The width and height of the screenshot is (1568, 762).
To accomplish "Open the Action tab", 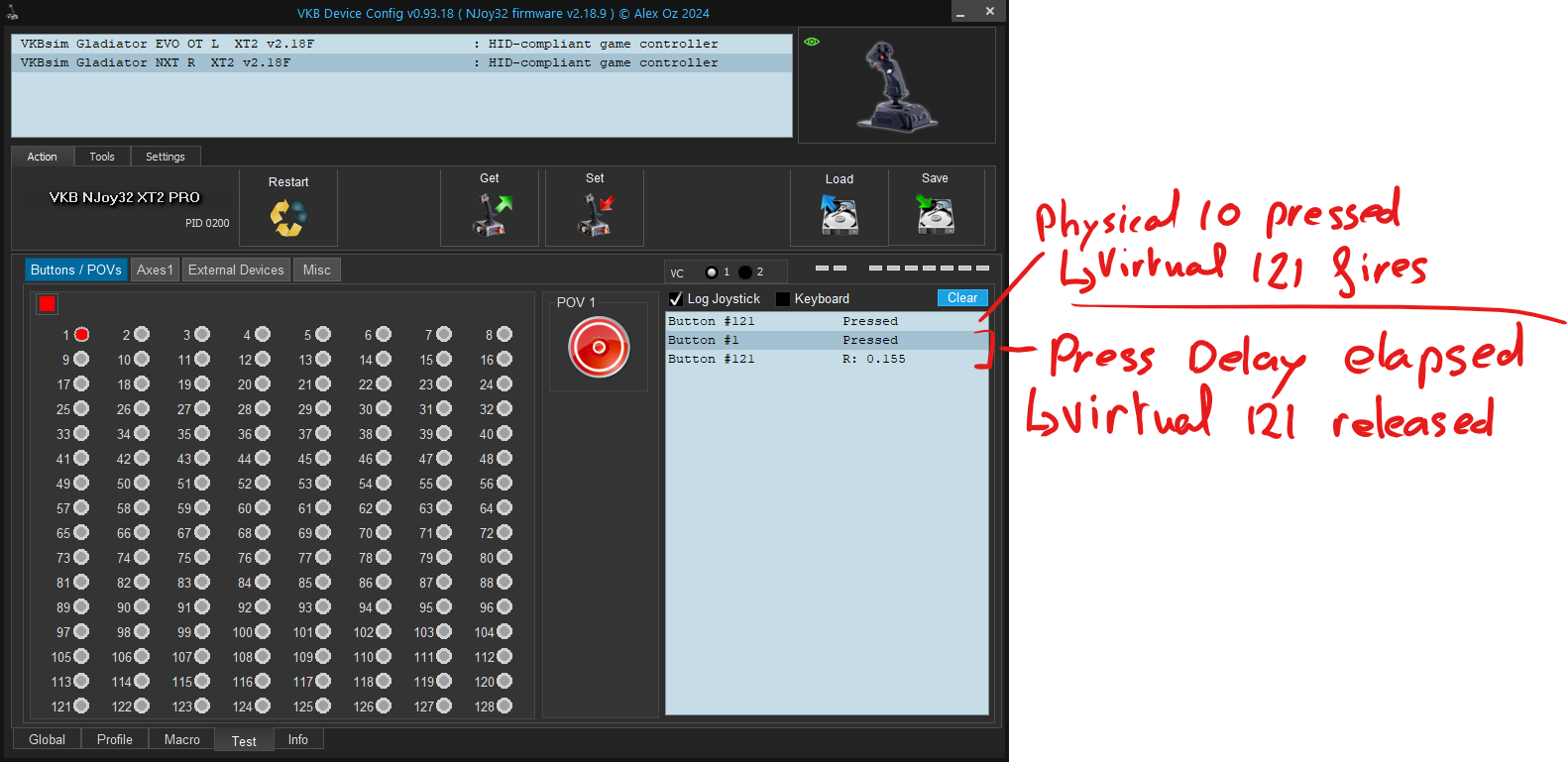I will (42, 157).
